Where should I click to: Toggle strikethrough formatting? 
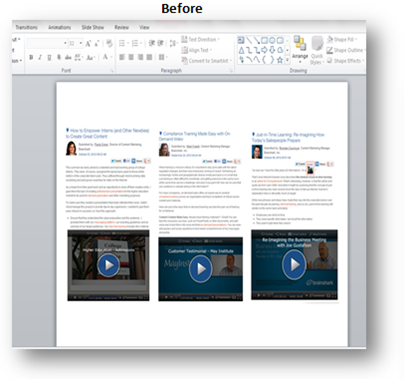(x=68, y=57)
